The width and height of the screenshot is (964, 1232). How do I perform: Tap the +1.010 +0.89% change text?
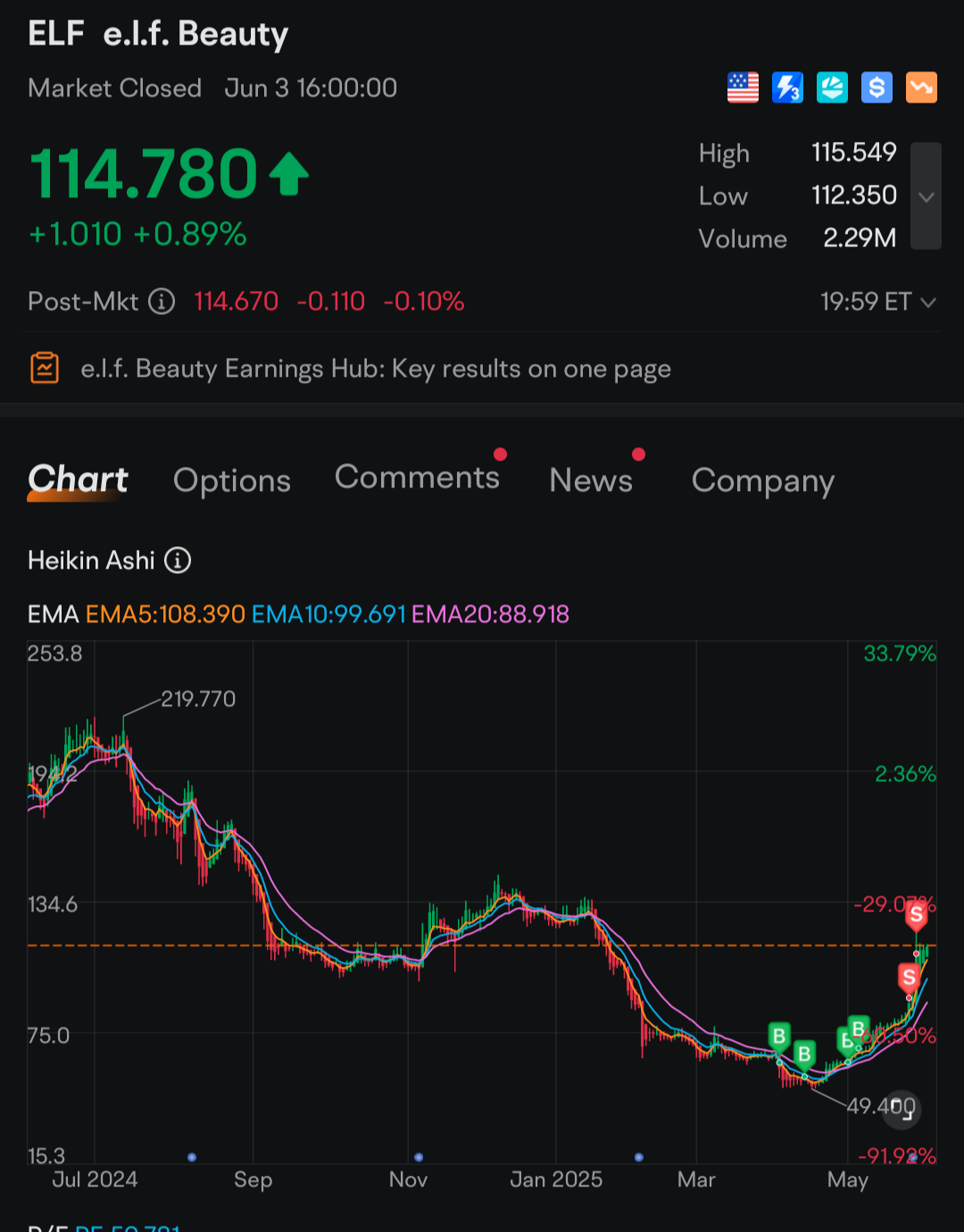137,234
